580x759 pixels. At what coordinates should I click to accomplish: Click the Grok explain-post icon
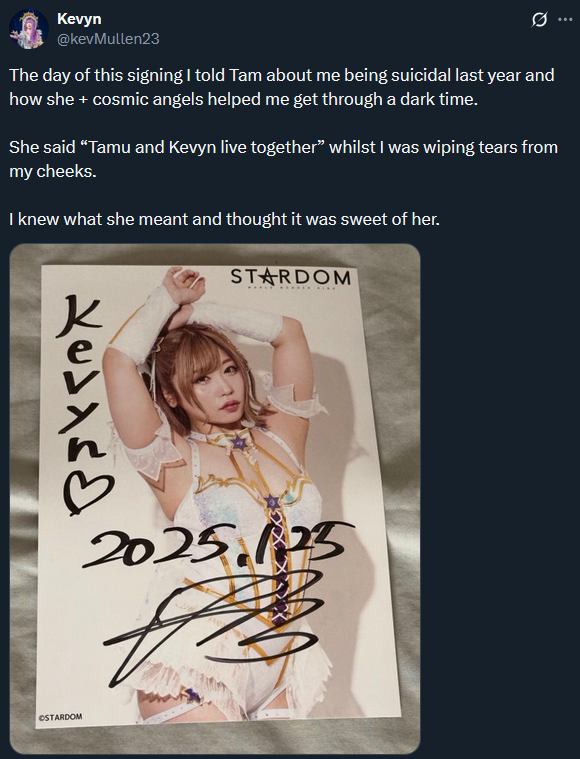(x=539, y=20)
